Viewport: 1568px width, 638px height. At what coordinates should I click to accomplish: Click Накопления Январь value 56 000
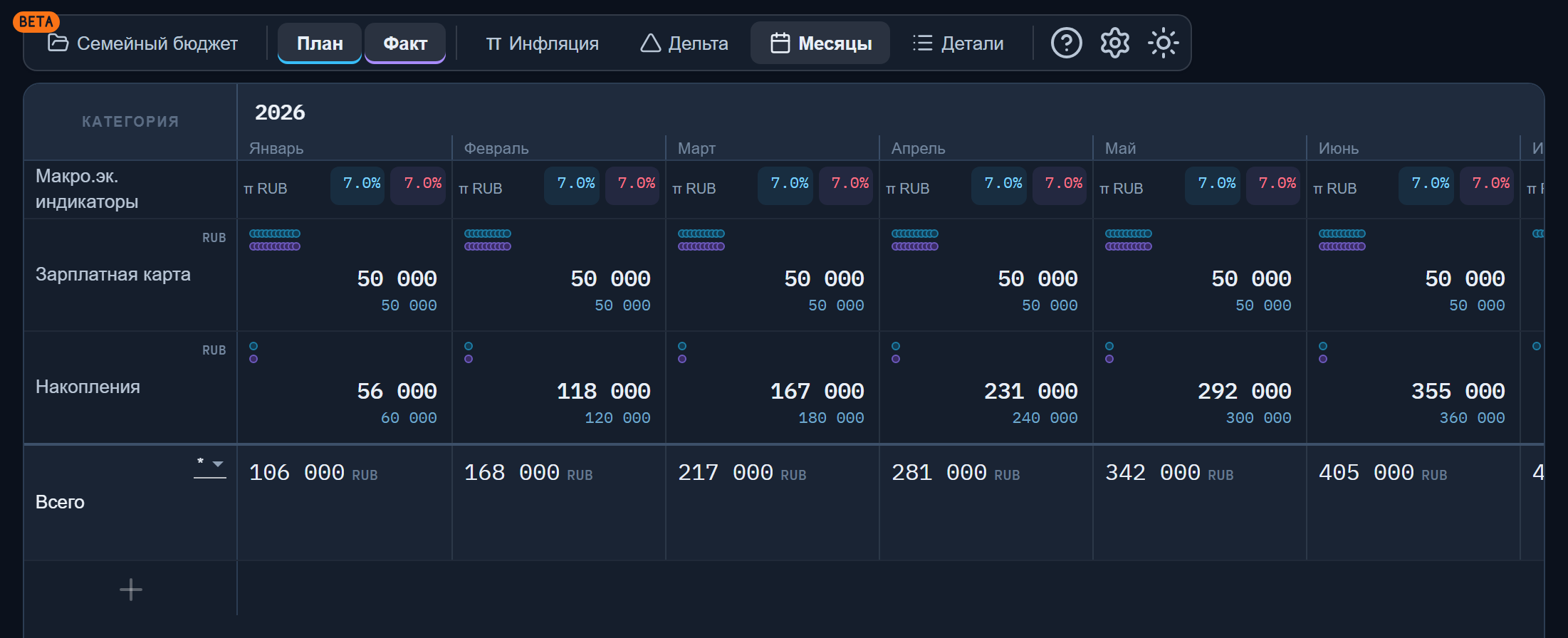tap(397, 391)
